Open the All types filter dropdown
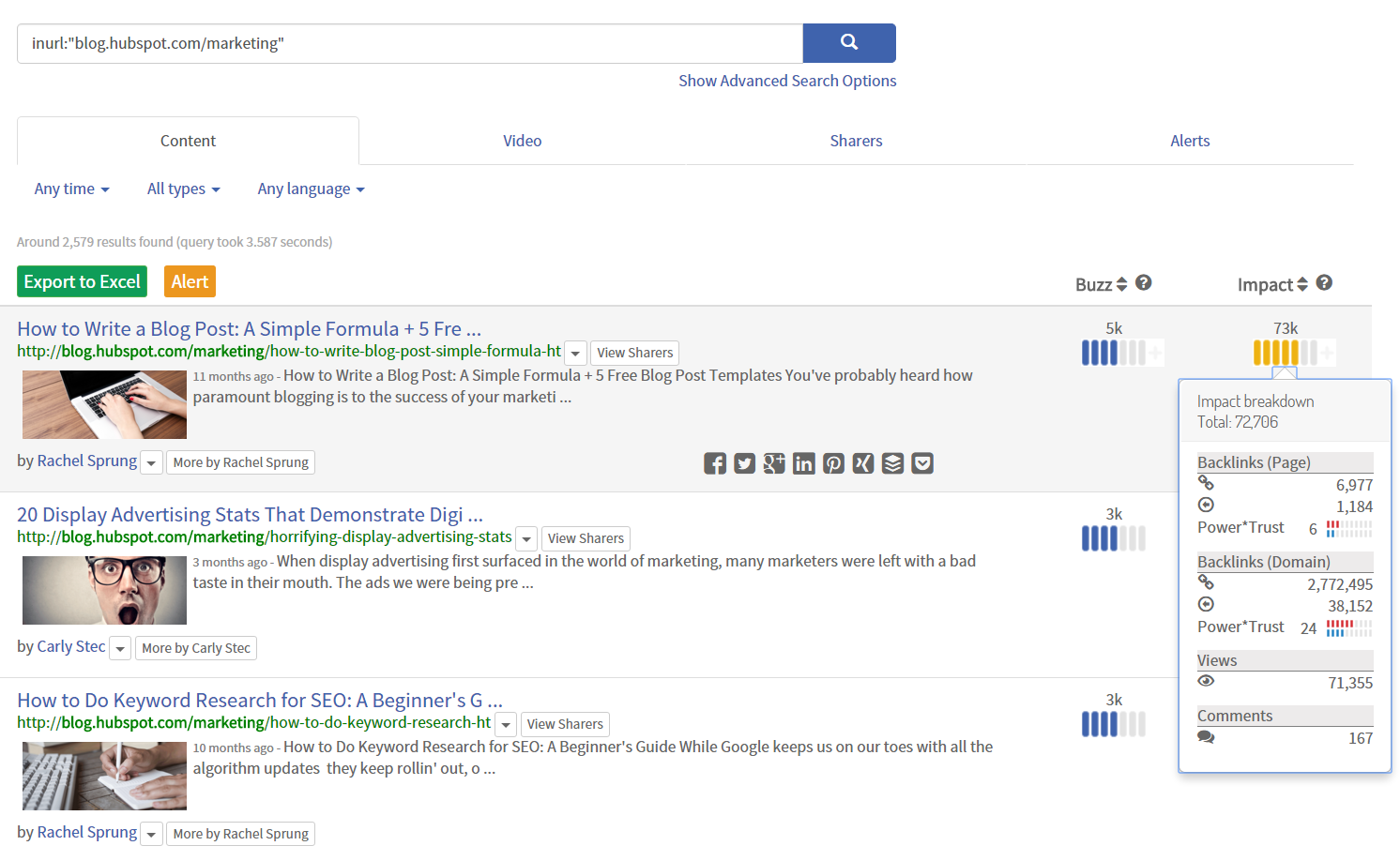Viewport: 1400px width, 861px height. 184,189
